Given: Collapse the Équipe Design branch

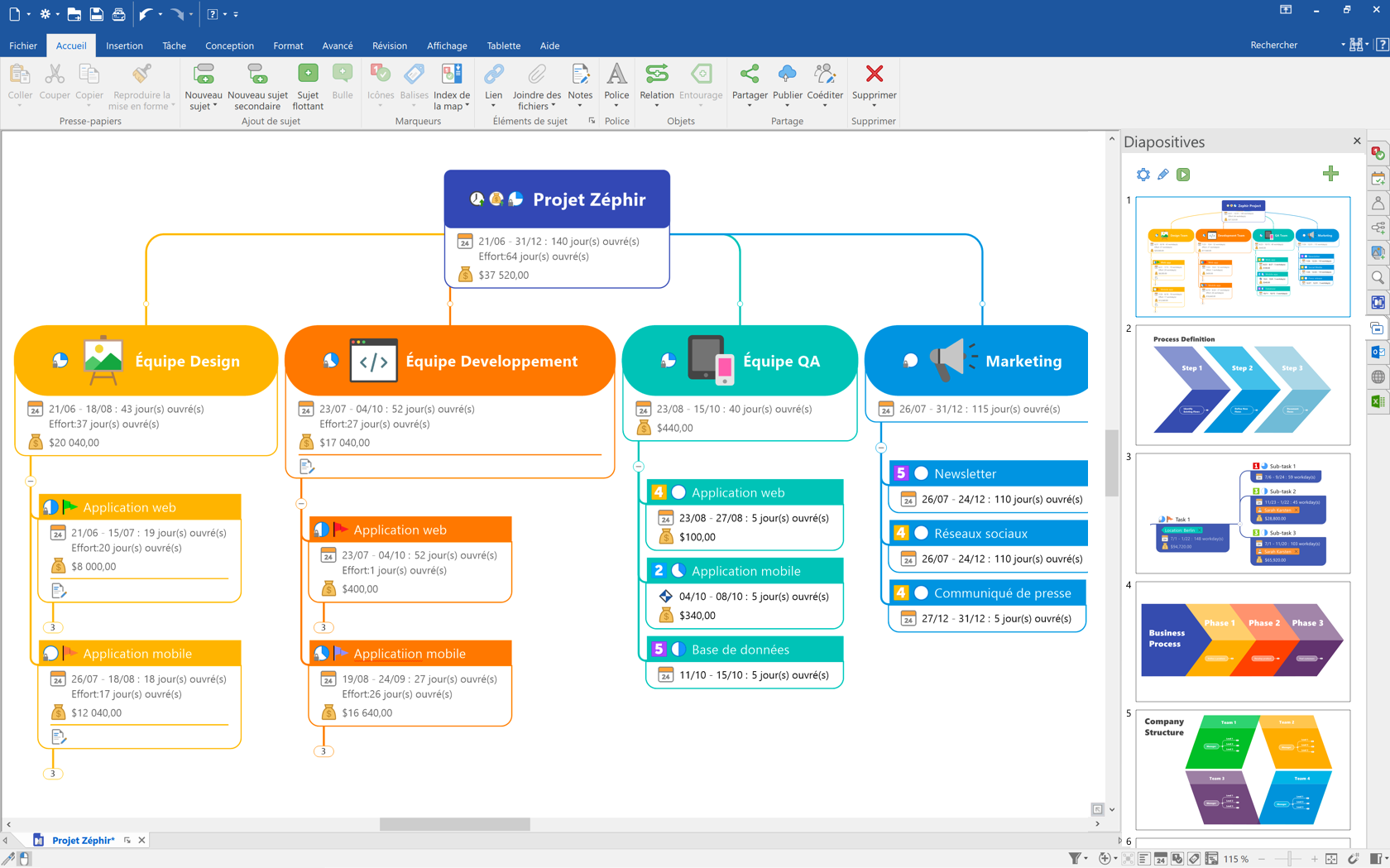Looking at the screenshot, I should point(31,481).
